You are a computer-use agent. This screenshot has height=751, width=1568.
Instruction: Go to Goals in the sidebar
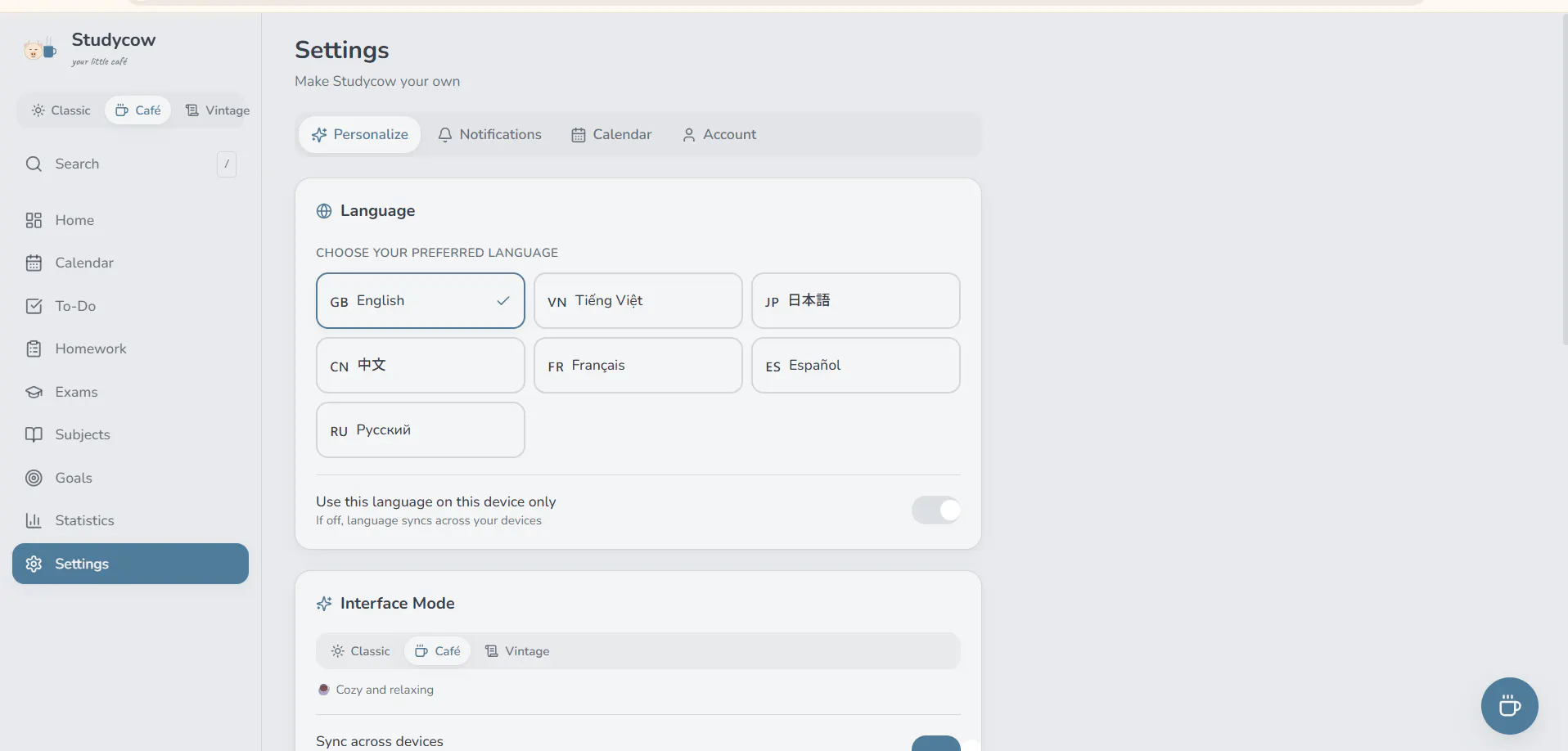130,478
